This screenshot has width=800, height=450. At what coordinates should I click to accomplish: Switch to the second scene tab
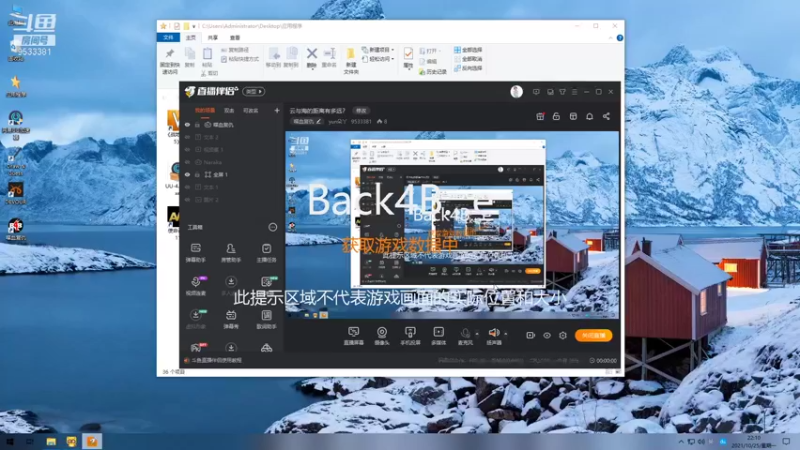[229, 110]
